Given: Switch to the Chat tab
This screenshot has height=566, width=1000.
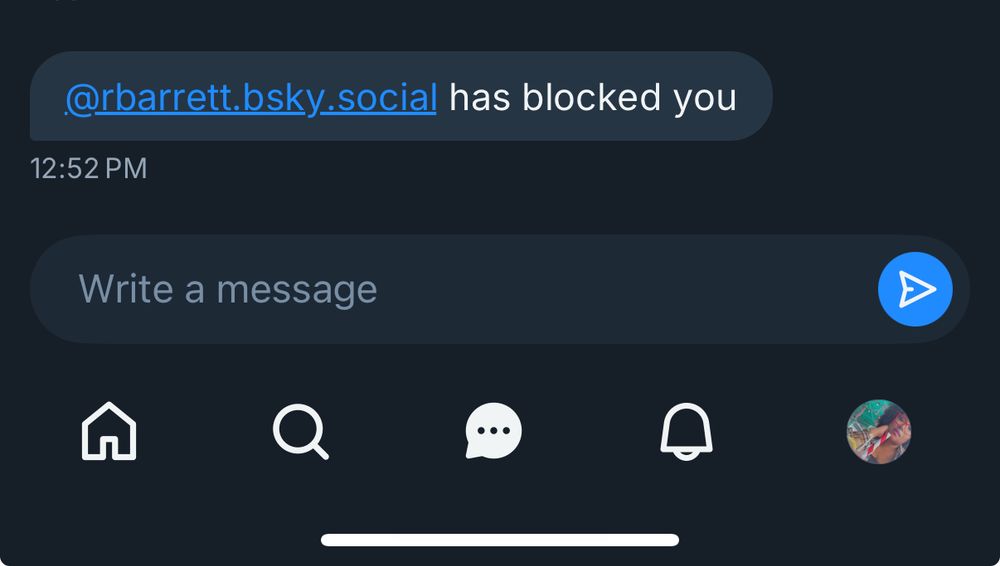Looking at the screenshot, I should point(494,431).
